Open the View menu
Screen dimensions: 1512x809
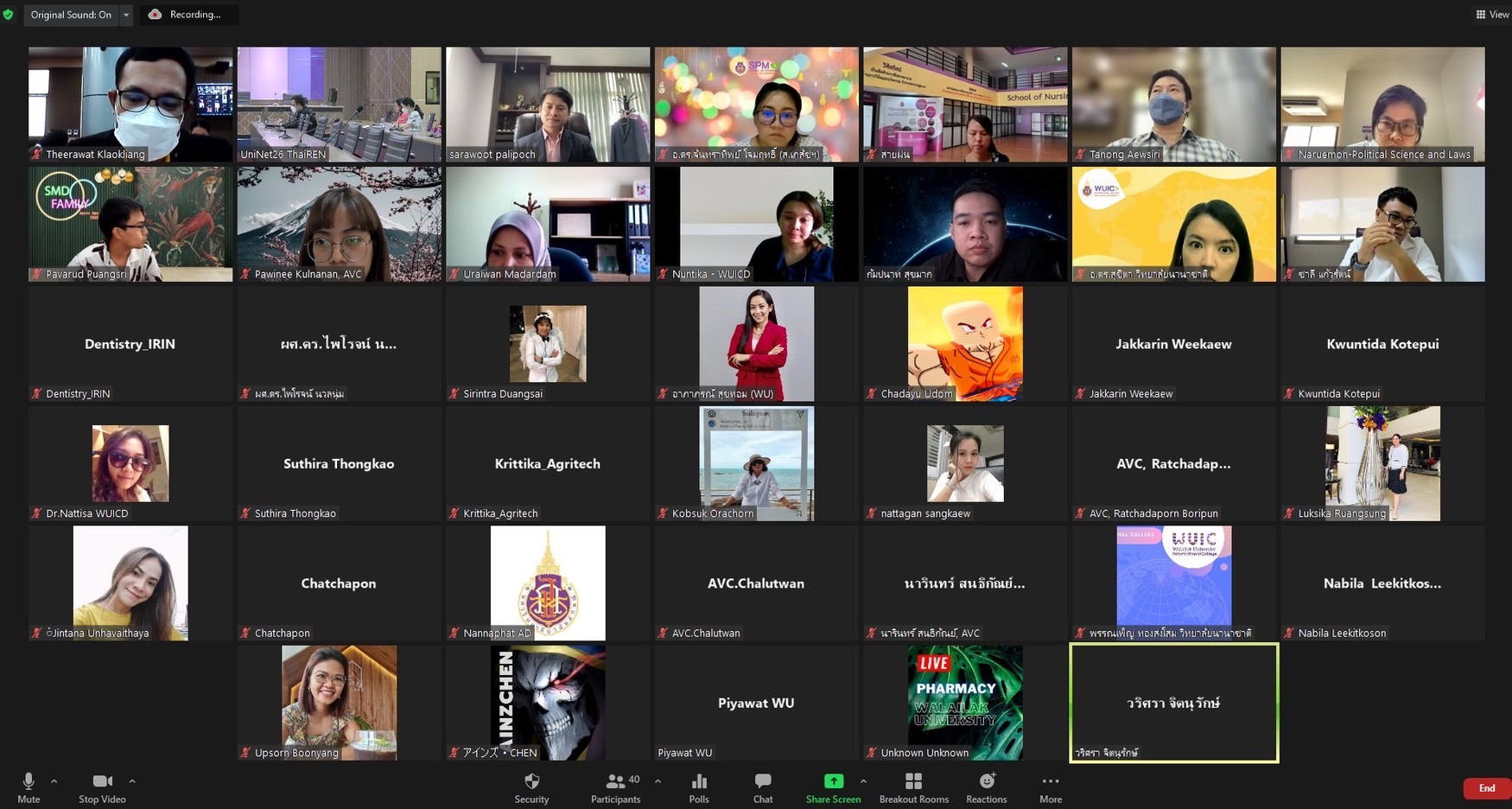(1492, 15)
